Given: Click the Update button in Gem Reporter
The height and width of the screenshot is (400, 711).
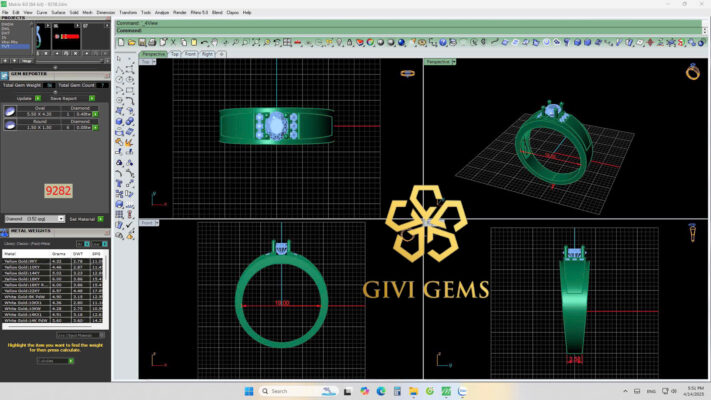Looking at the screenshot, I should point(24,98).
